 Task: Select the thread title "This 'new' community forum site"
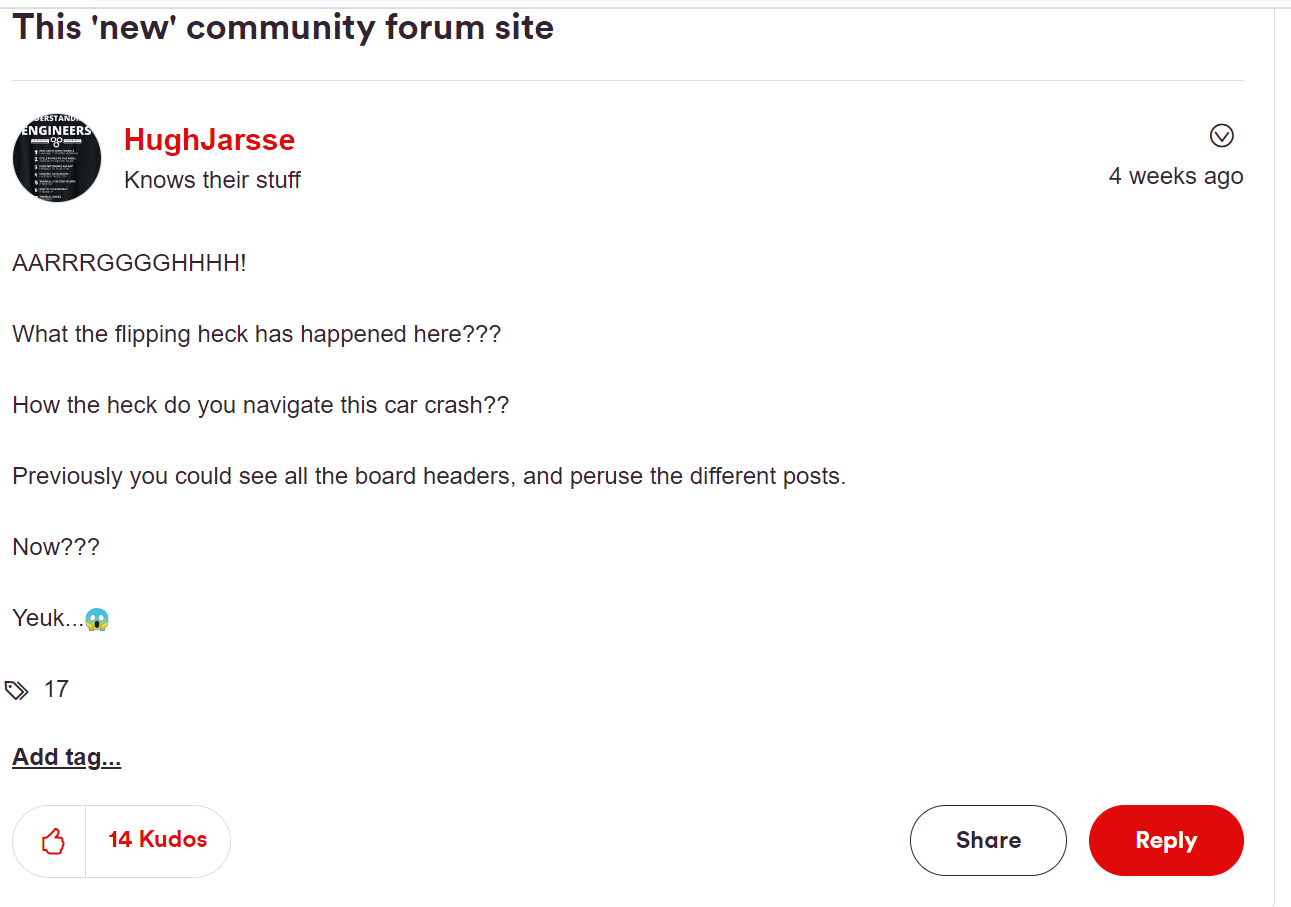point(283,27)
